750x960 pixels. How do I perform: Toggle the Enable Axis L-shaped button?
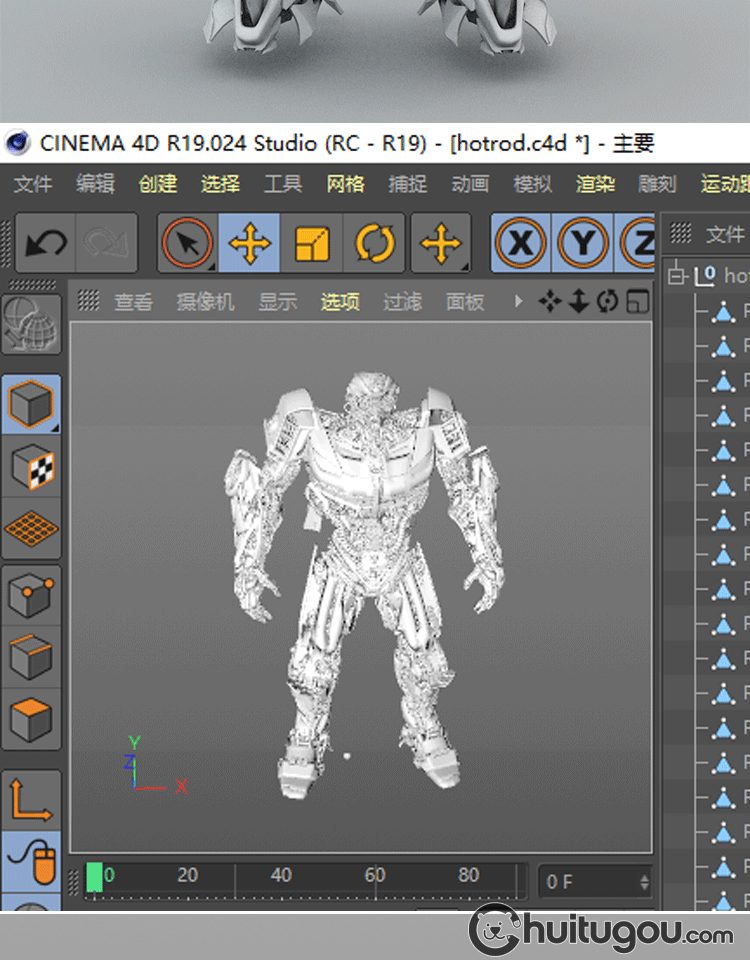point(31,800)
